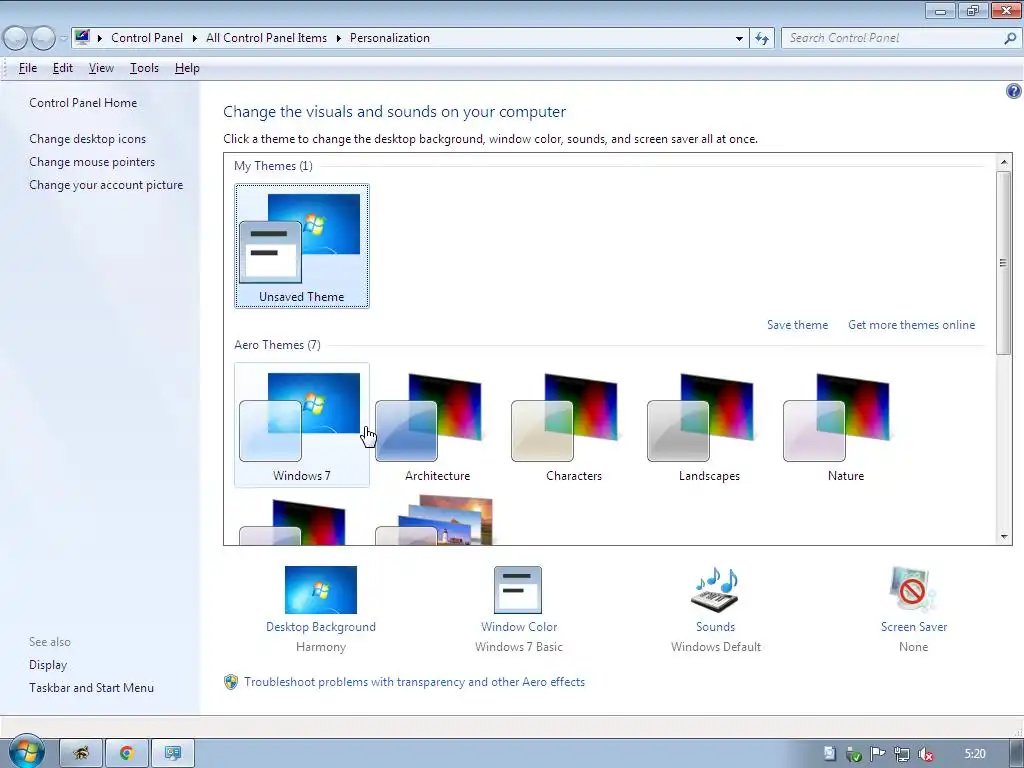Viewport: 1024px width, 768px height.
Task: Open the Help menu
Action: (187, 68)
